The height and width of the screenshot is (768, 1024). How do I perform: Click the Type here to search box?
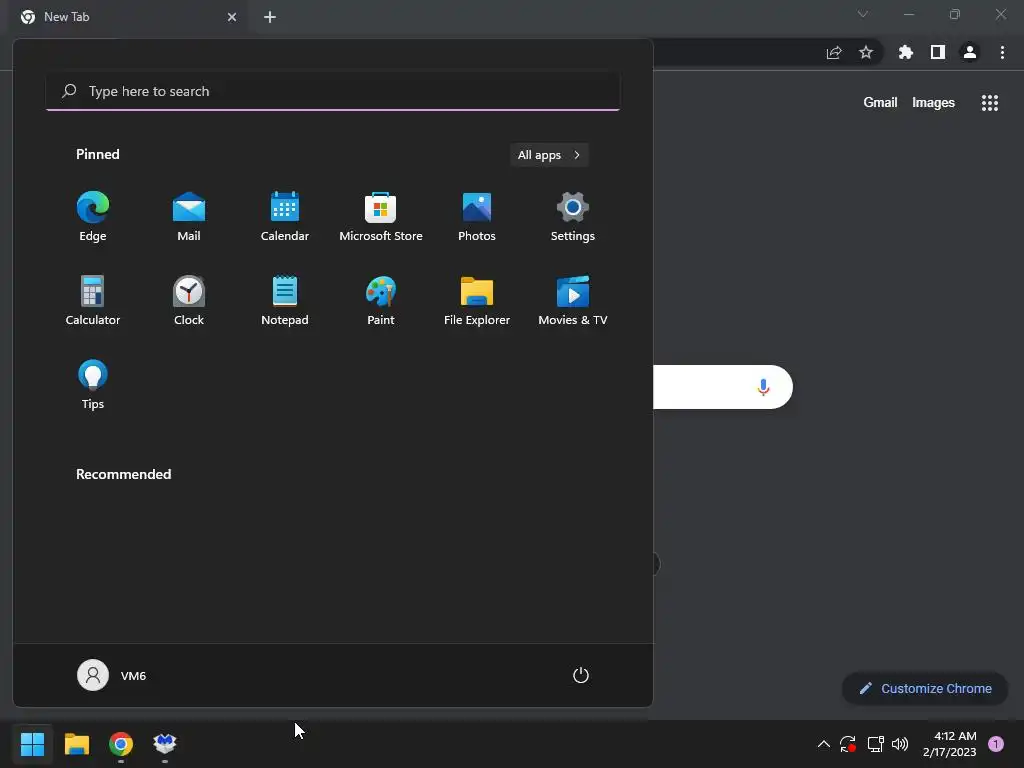click(x=333, y=91)
